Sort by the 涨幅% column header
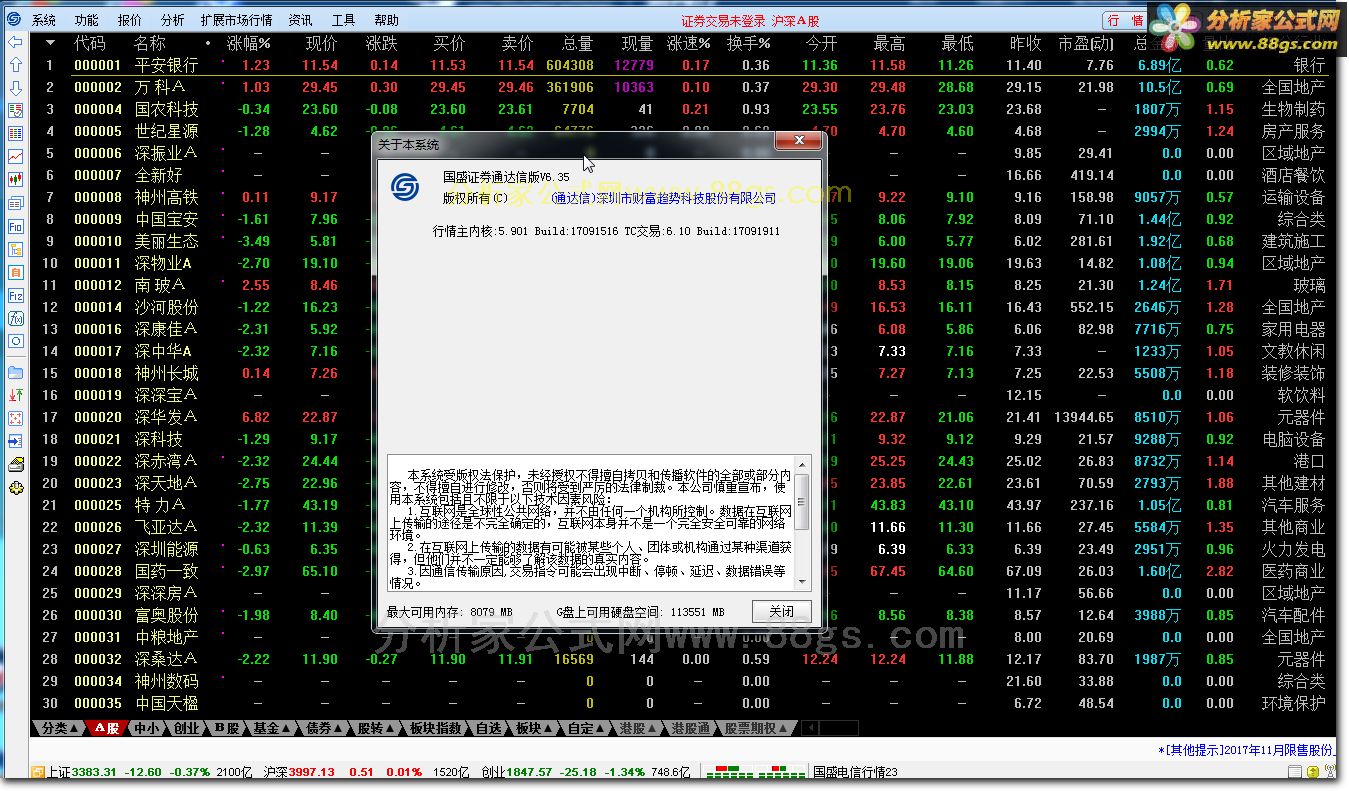 (249, 43)
